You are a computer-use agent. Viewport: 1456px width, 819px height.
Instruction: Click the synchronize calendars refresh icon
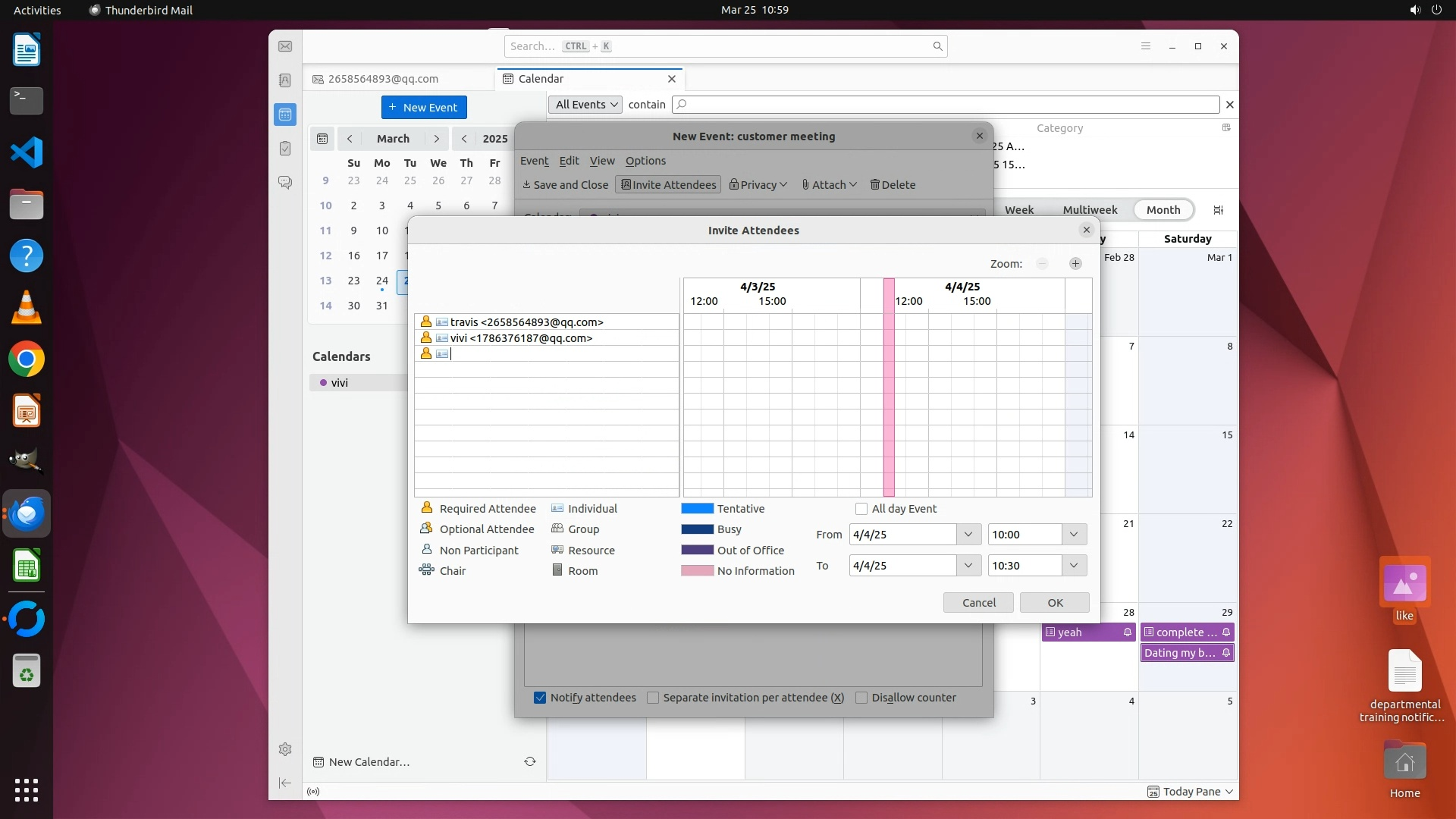click(x=530, y=761)
